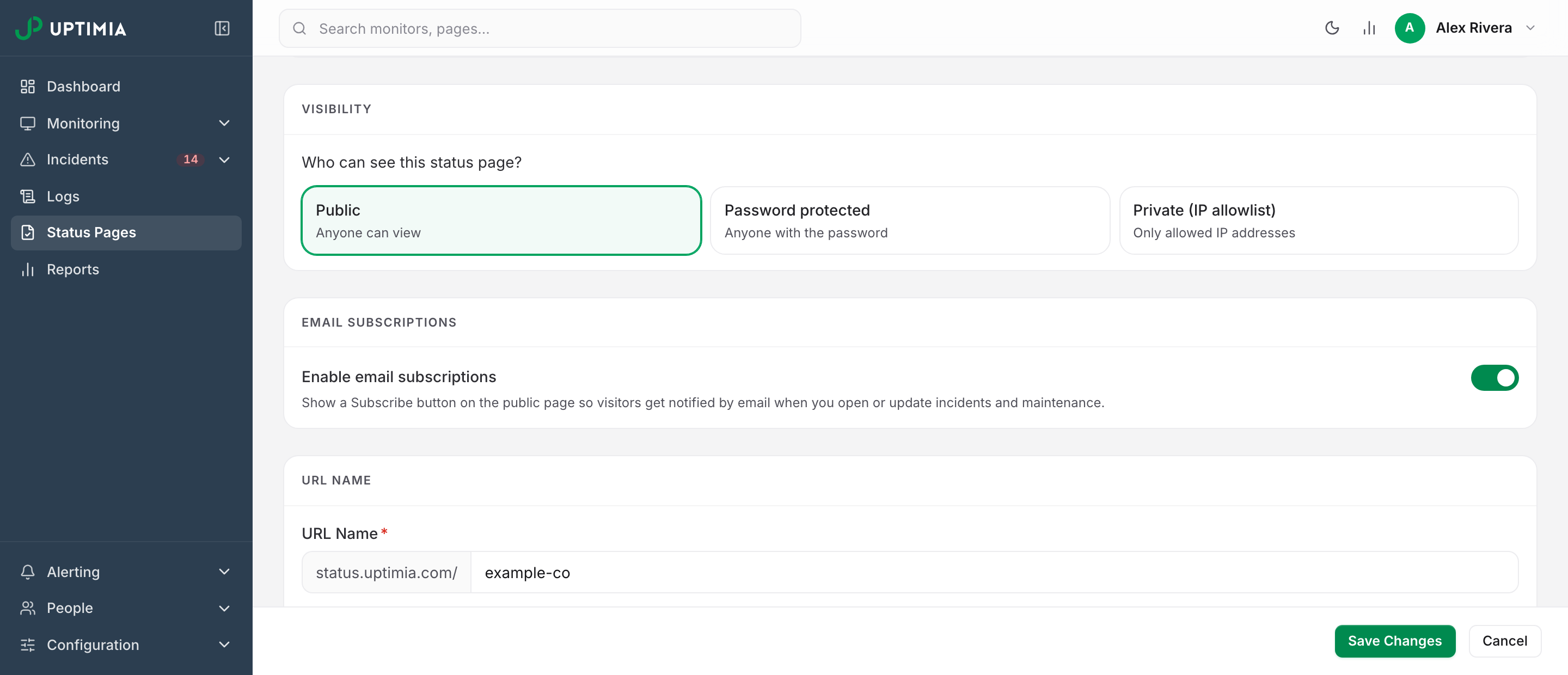Expand the Alerting menu chevron
Image resolution: width=1568 pixels, height=675 pixels.
click(x=224, y=572)
